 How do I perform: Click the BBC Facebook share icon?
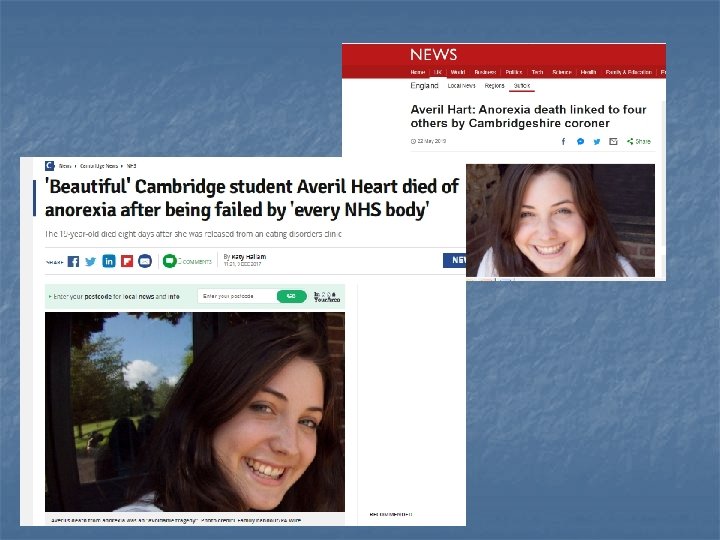pos(563,141)
